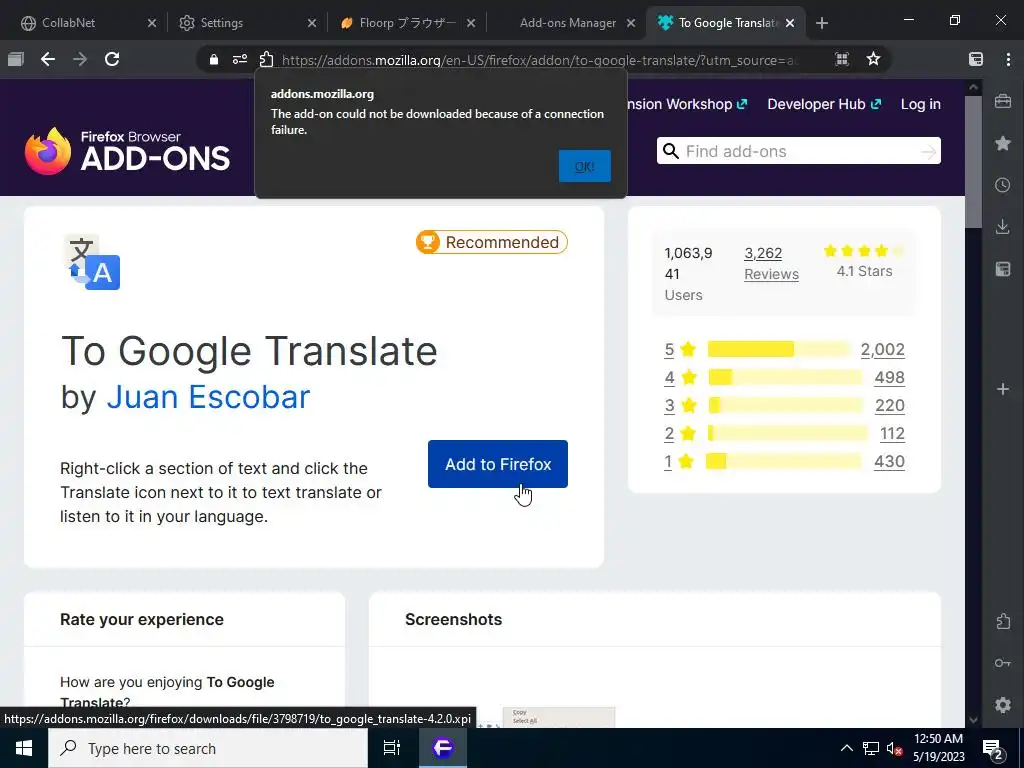Click the muted volume tray icon
The width and height of the screenshot is (1024, 768).
click(894, 748)
